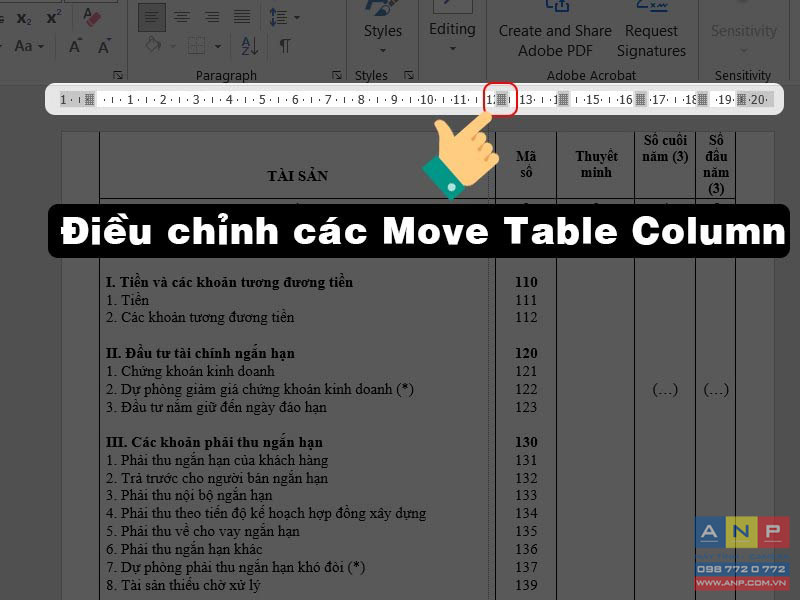Click "2. Trả trước cho người bán ngắn hạn"
The width and height of the screenshot is (800, 600).
(217, 478)
